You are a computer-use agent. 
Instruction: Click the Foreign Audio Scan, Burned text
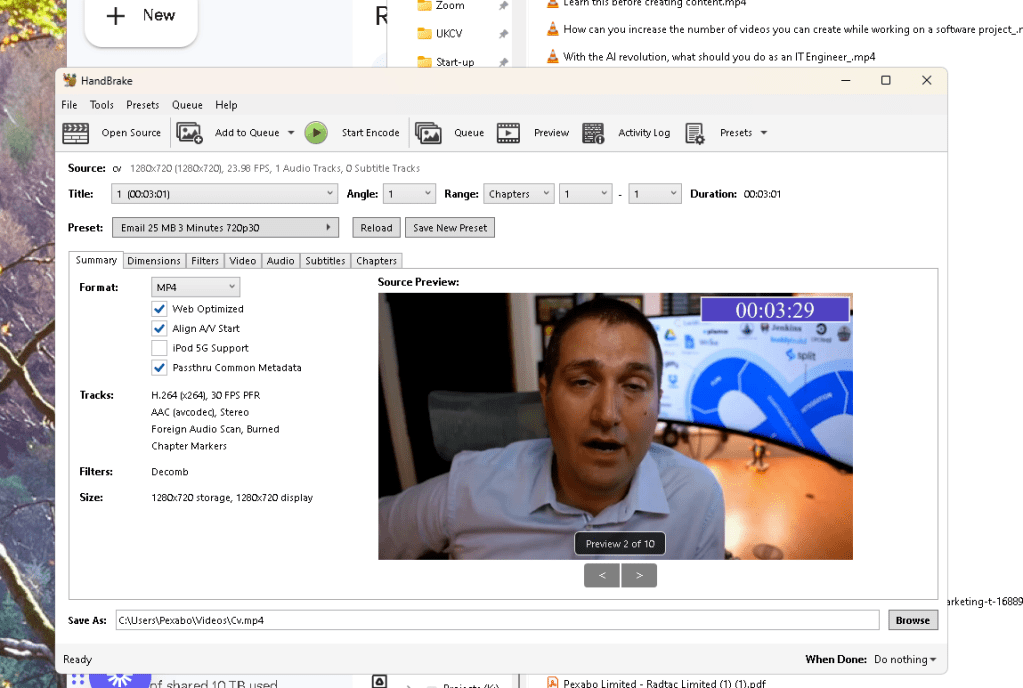(x=215, y=429)
